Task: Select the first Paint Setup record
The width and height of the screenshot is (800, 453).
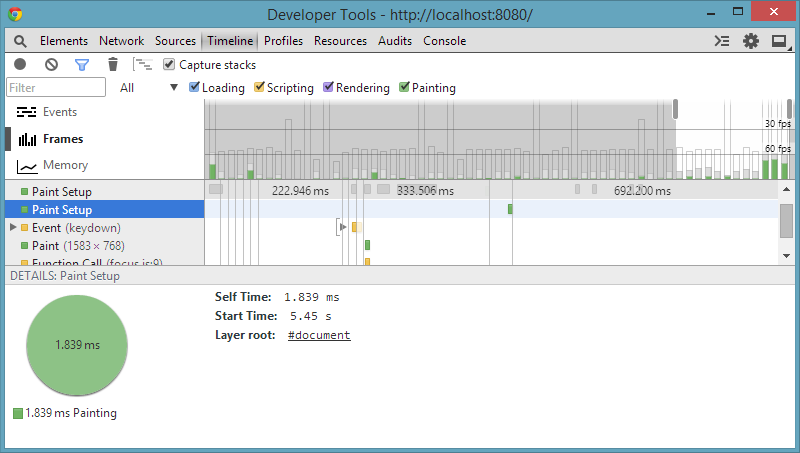Action: (105, 191)
